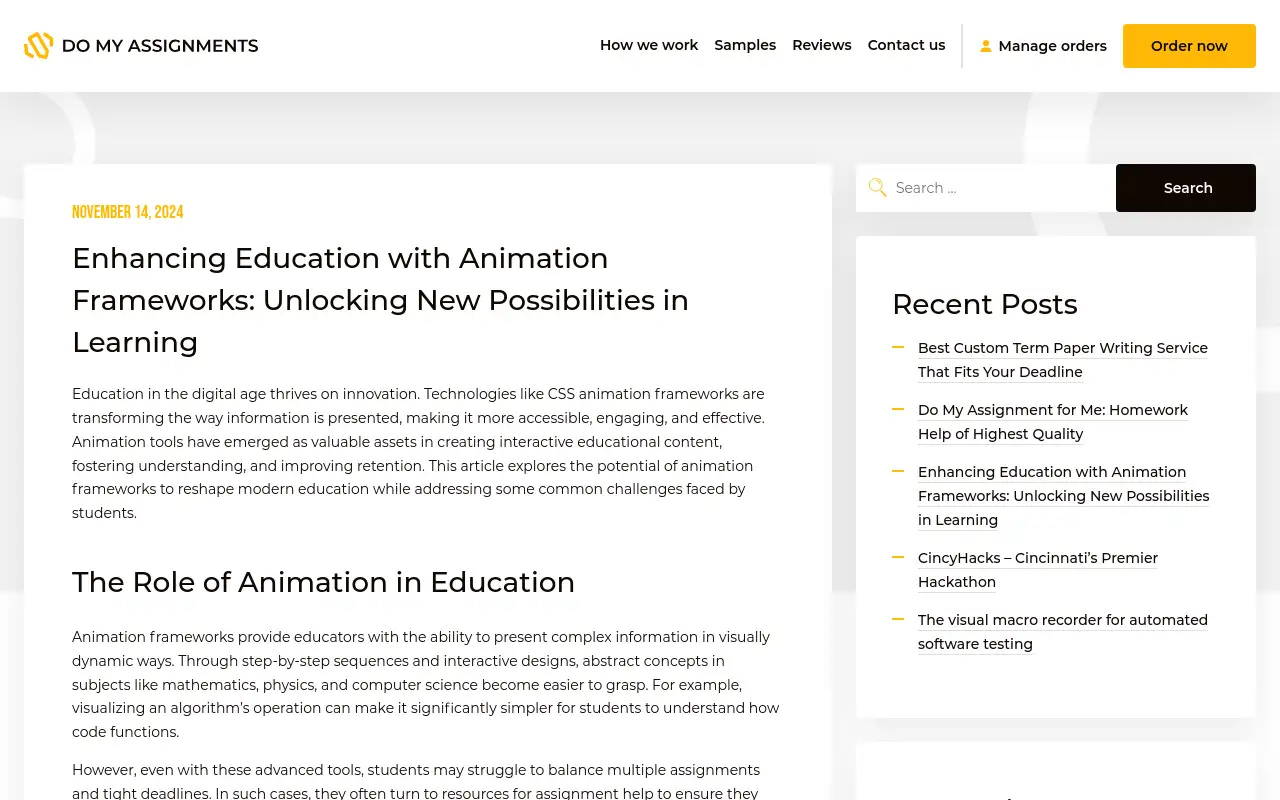The width and height of the screenshot is (1280, 800).
Task: Click the user icon beside Manage orders
Action: pyautogui.click(x=986, y=46)
